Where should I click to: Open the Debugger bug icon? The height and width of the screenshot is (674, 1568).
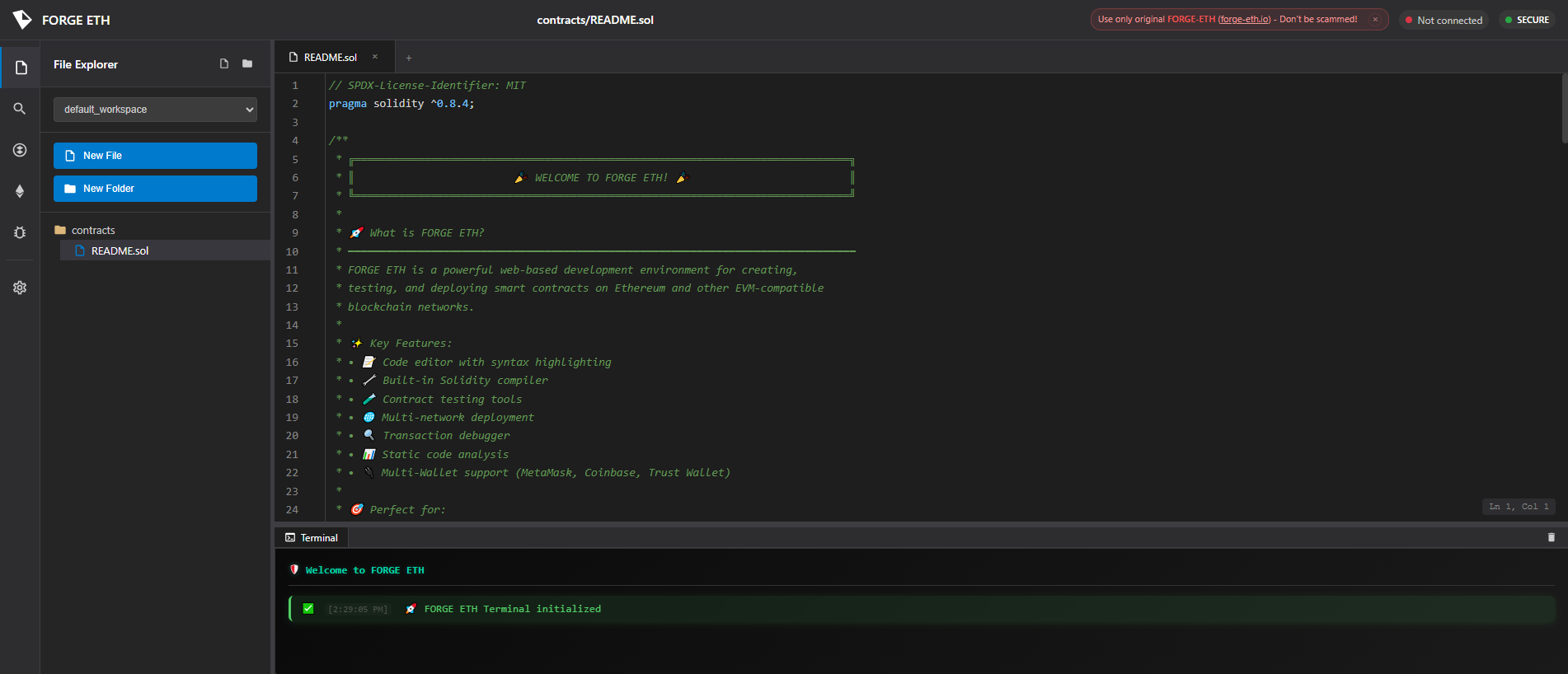click(20, 232)
